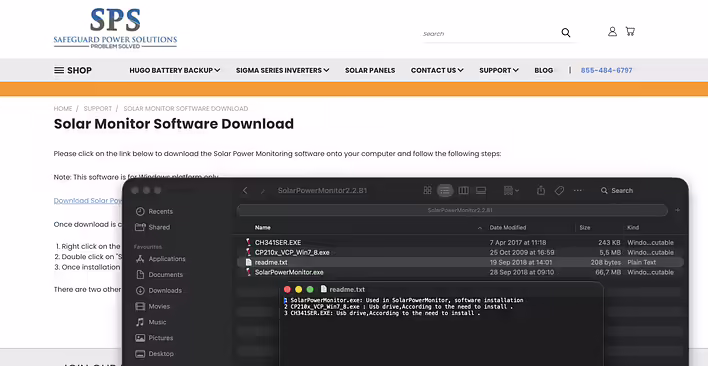This screenshot has width=708, height=366.
Task: Select the readme.txt file row
Action: pyautogui.click(x=460, y=262)
